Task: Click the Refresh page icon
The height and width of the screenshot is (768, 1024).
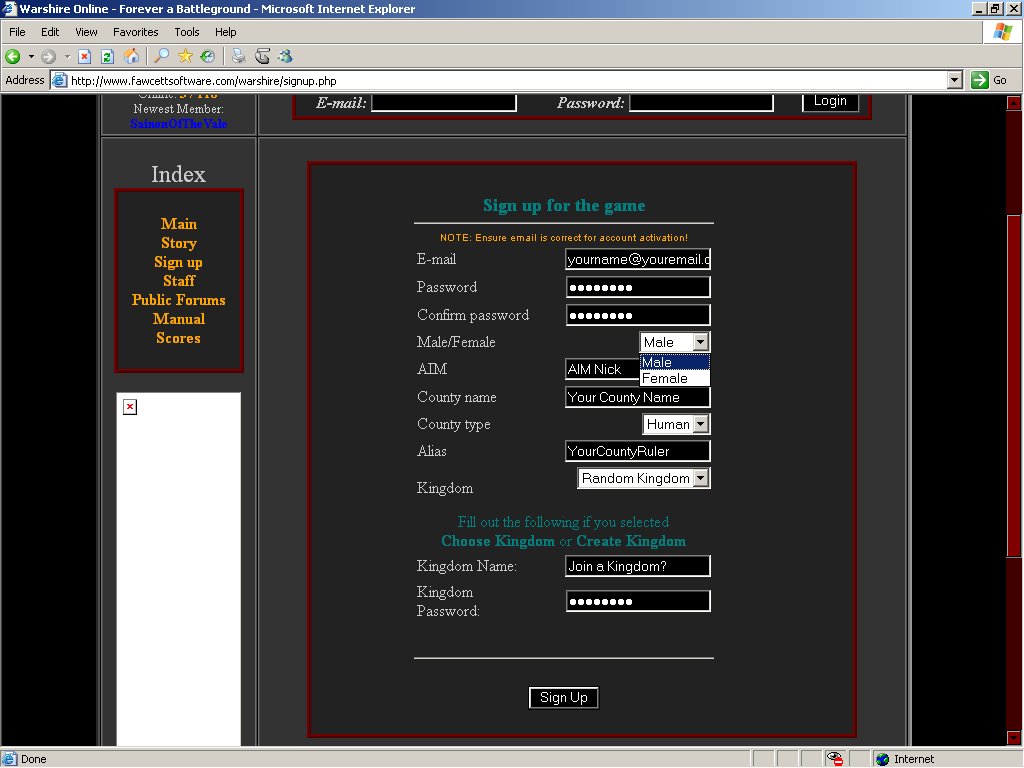Action: (x=107, y=56)
